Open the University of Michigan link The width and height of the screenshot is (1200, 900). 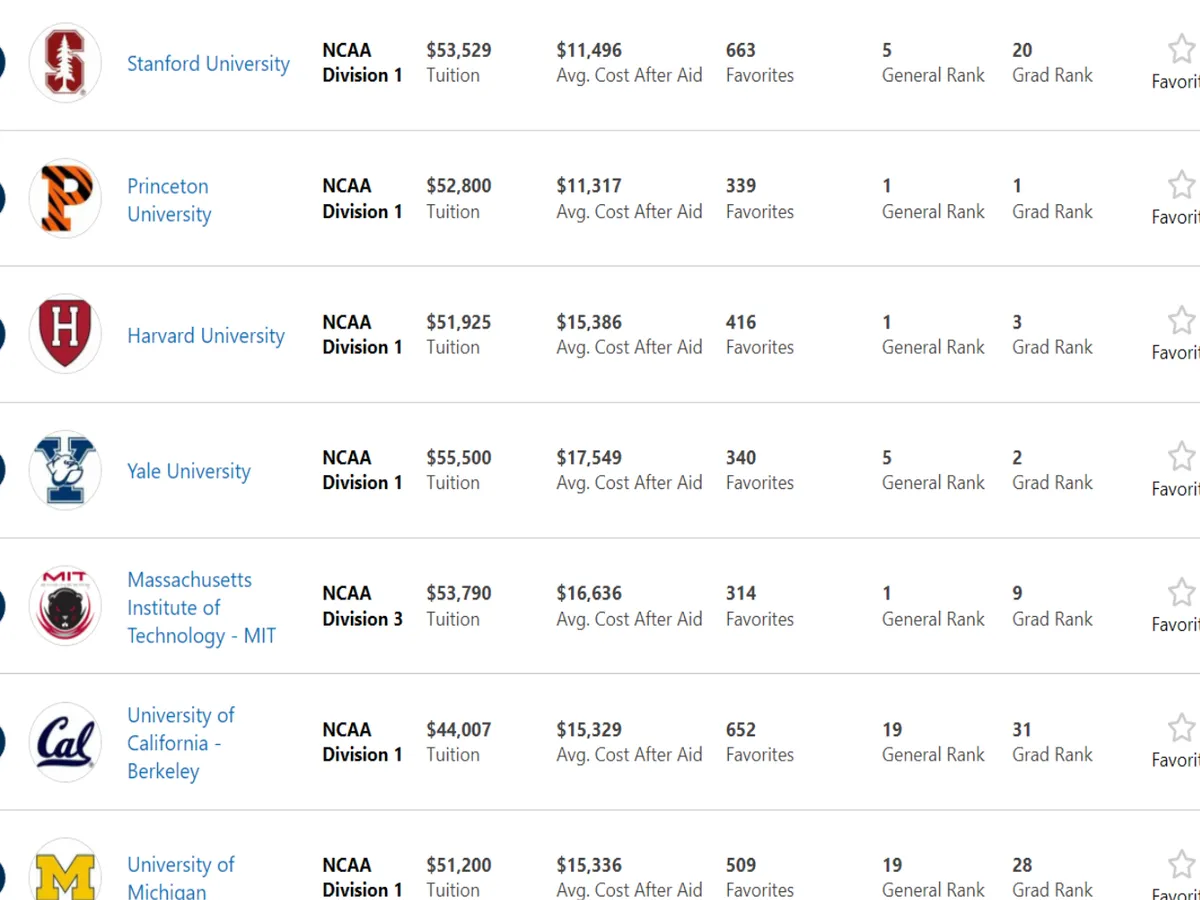tap(180, 877)
